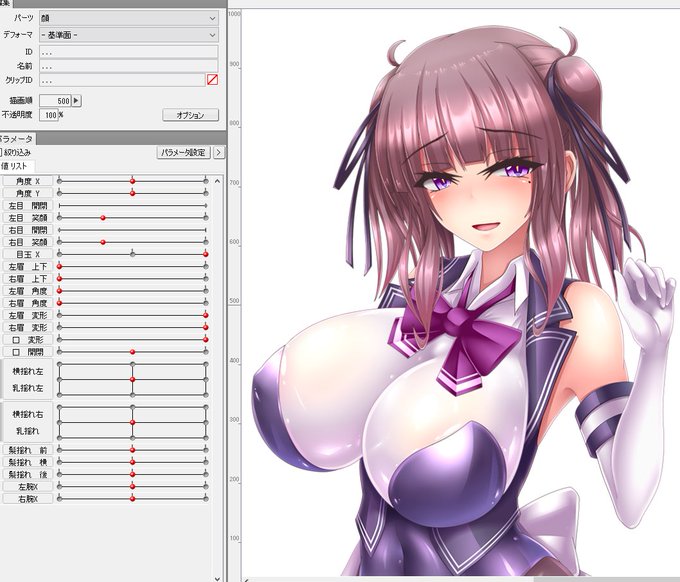Click into the 名前 input field
680x582 pixels.
128,66
